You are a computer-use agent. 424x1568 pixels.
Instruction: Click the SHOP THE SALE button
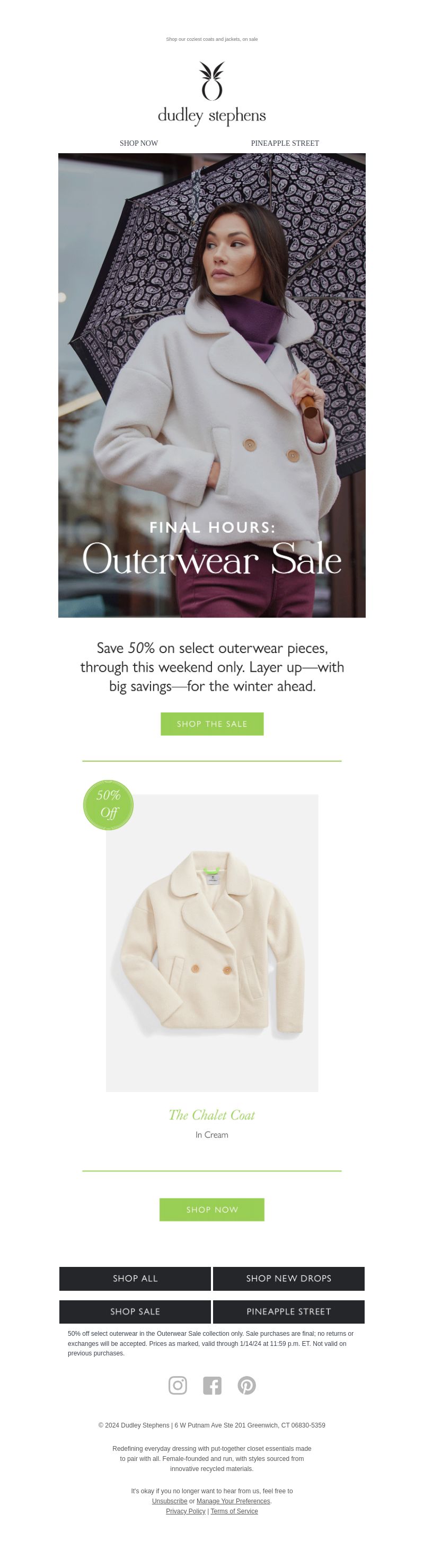coord(211,724)
